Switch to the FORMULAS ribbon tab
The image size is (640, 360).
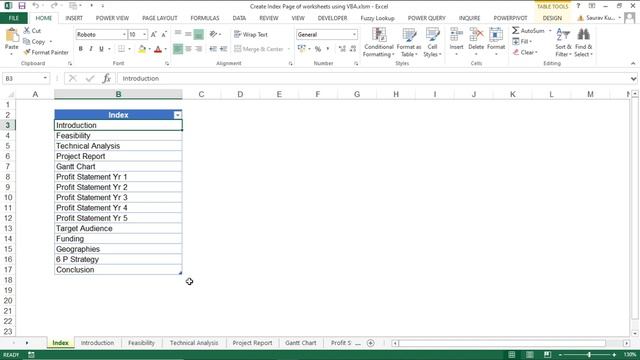(x=205, y=18)
